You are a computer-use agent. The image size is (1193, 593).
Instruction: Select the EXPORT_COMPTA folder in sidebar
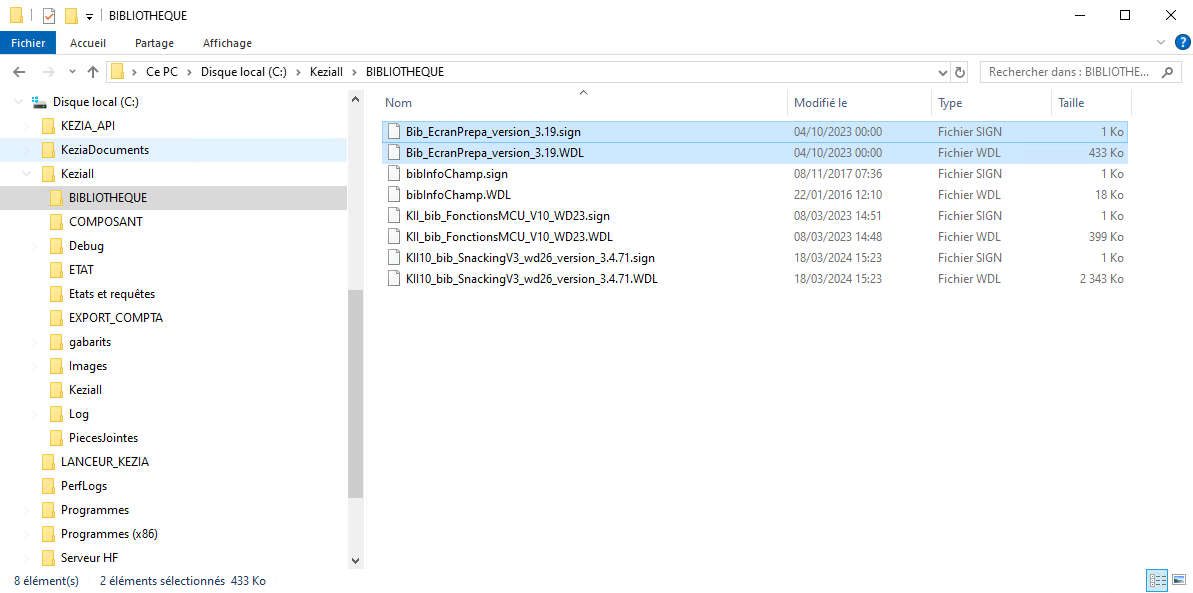[x=115, y=318]
